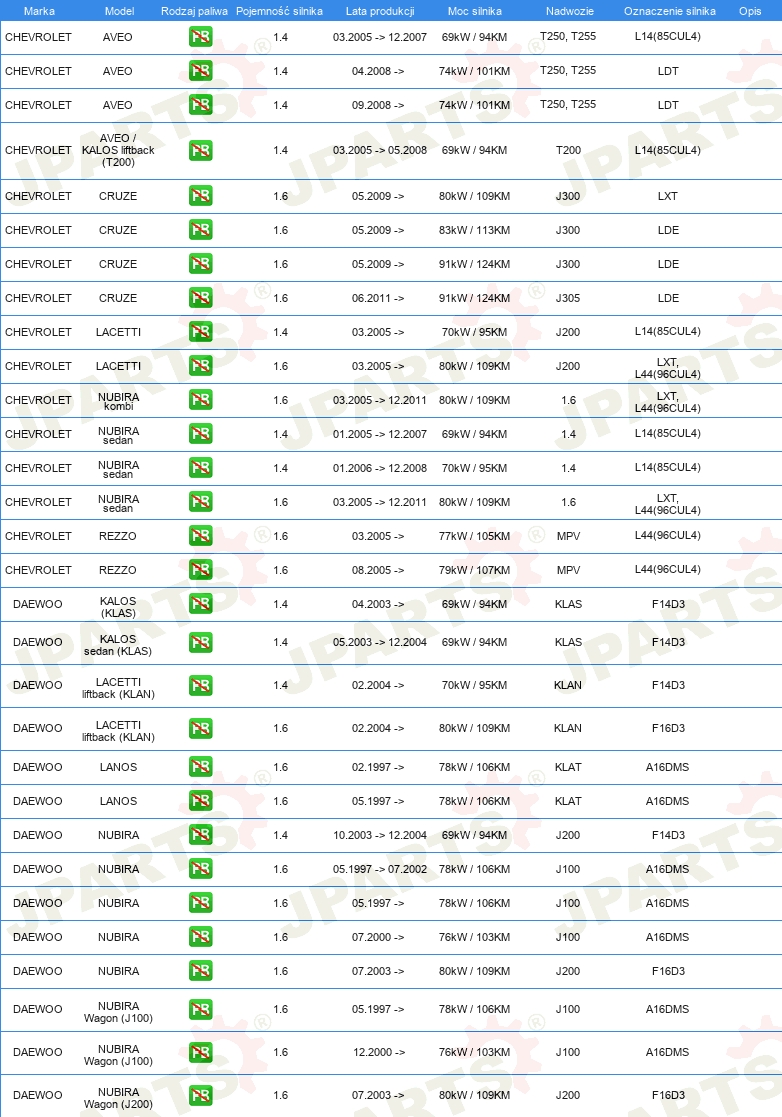Viewport: 782px width, 1117px height.
Task: Click the AVEO / KALOS liftback (T200) model cell
Action: pos(118,150)
